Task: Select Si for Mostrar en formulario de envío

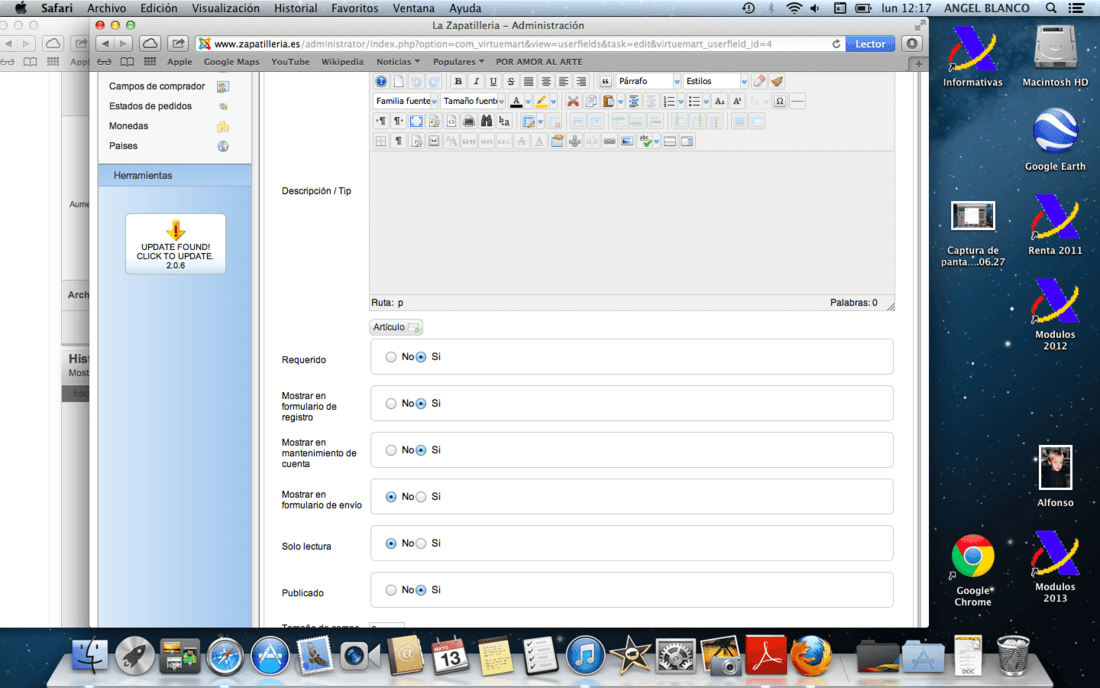Action: (x=421, y=497)
